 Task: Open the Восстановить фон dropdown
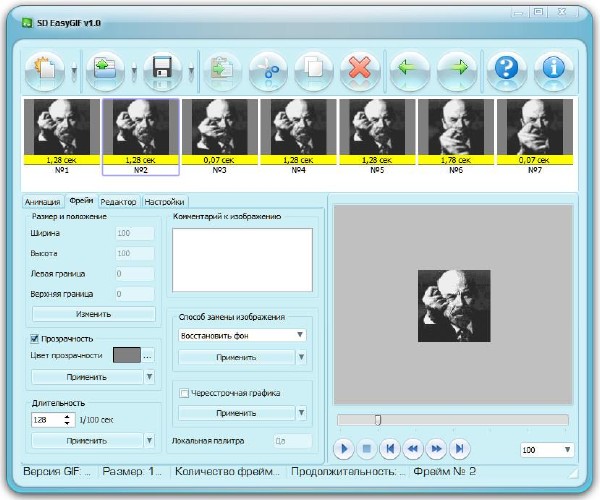pyautogui.click(x=242, y=335)
